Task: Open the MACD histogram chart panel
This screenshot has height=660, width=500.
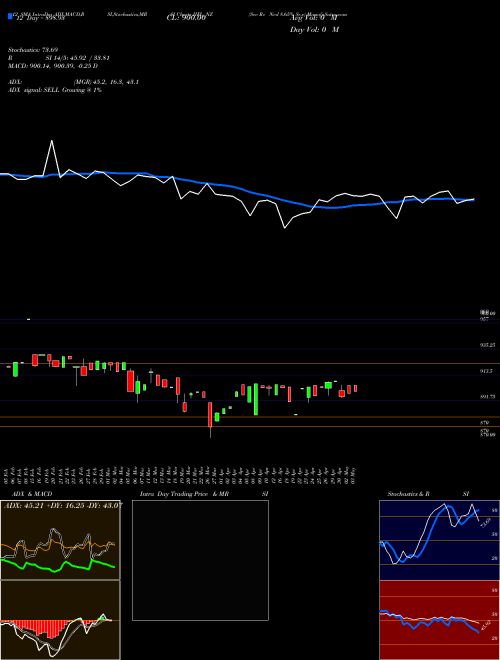Action: tap(60, 620)
